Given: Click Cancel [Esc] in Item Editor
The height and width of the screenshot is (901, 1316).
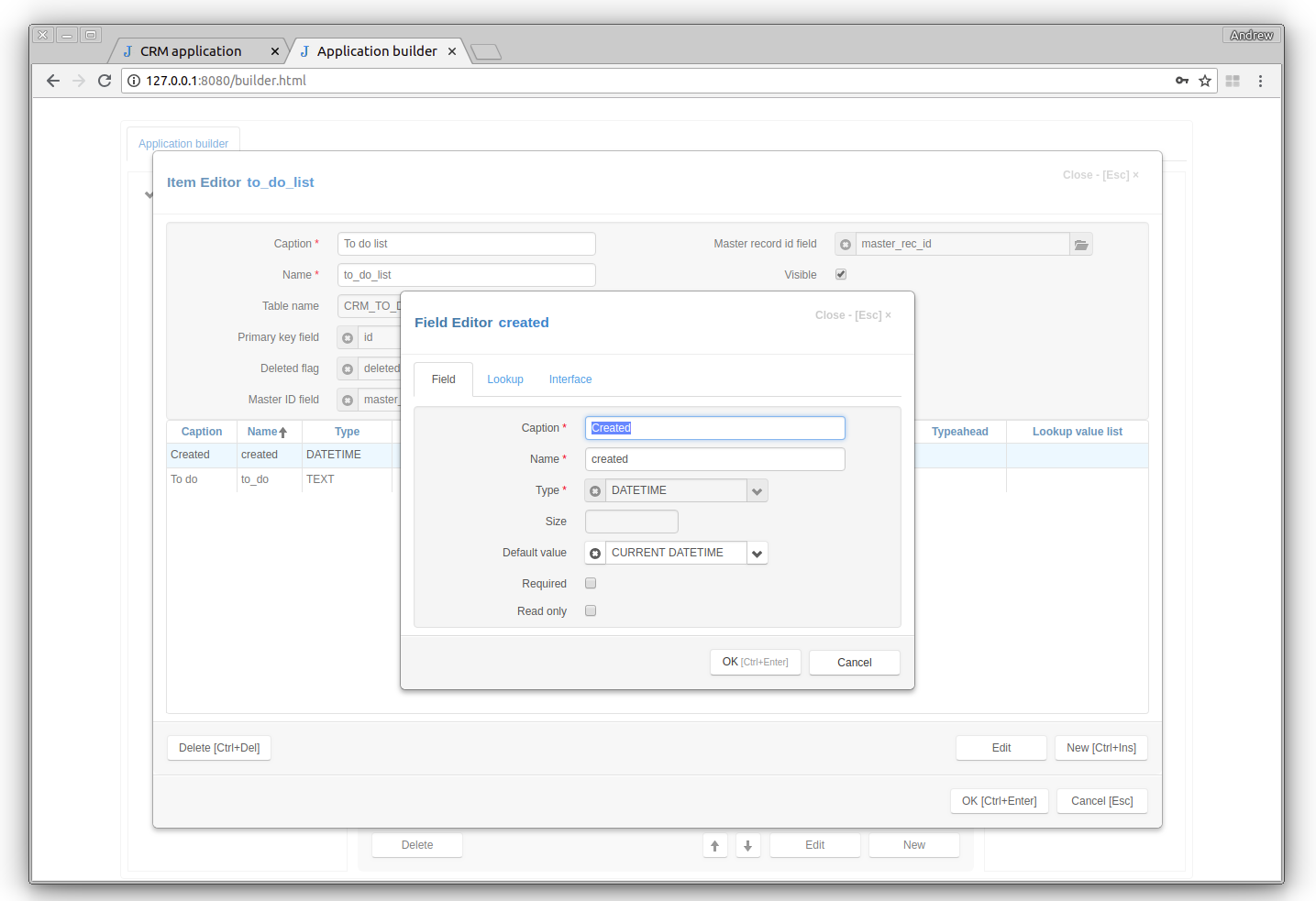Looking at the screenshot, I should point(1102,801).
